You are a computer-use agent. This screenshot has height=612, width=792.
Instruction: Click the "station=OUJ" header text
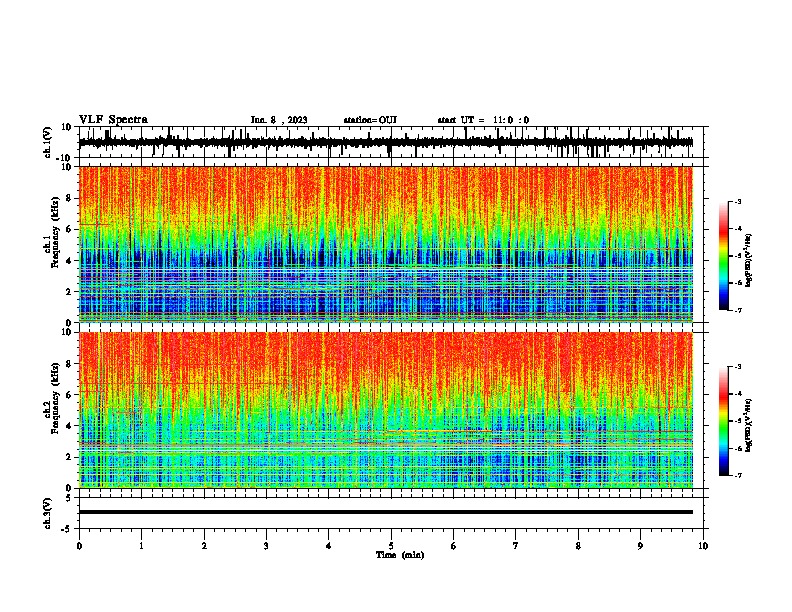370,120
